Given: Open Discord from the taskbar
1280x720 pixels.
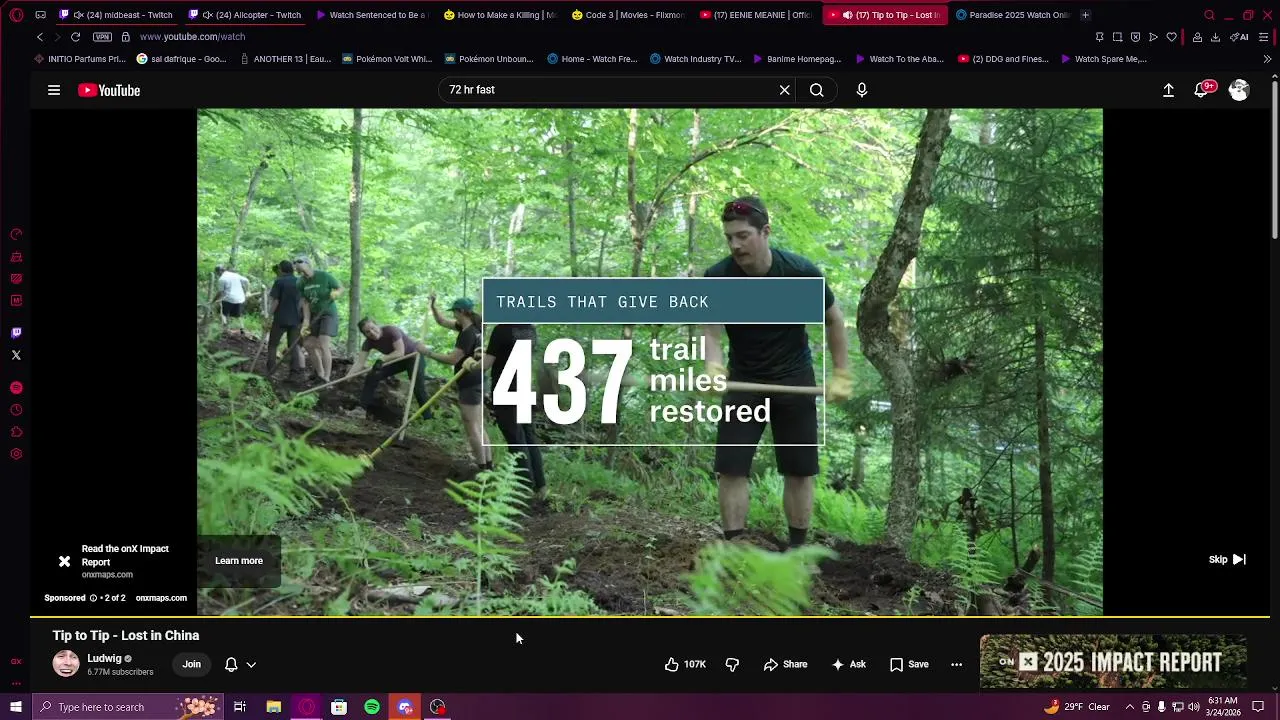Looking at the screenshot, I should click(405, 707).
